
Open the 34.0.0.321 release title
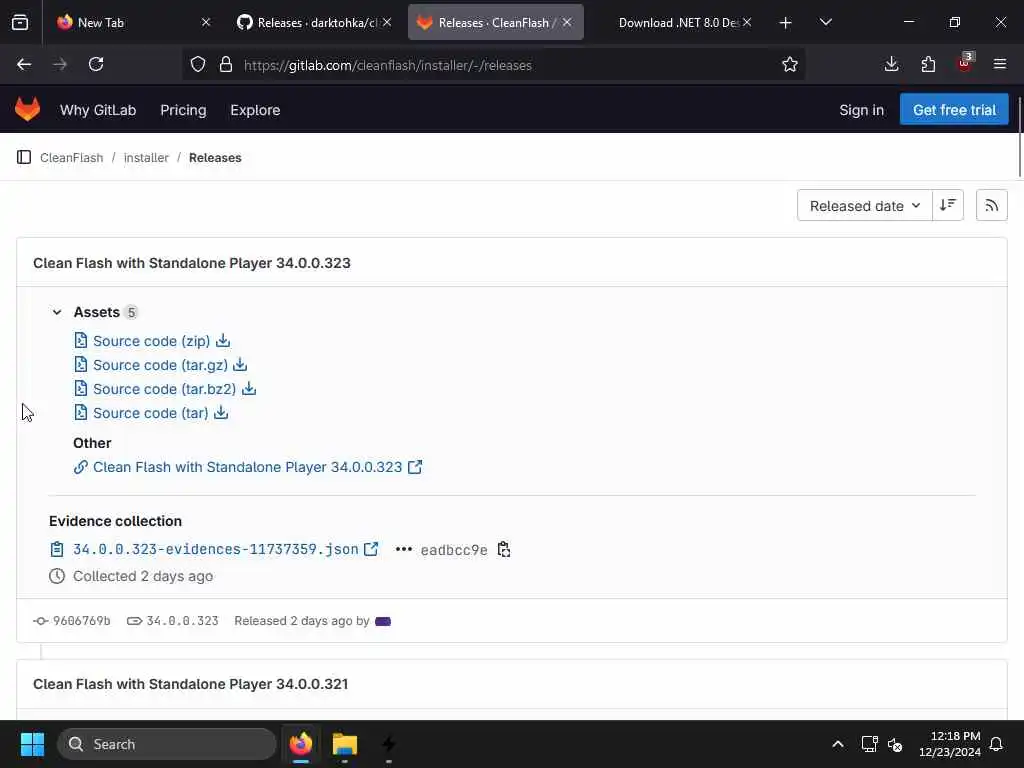click(x=191, y=684)
